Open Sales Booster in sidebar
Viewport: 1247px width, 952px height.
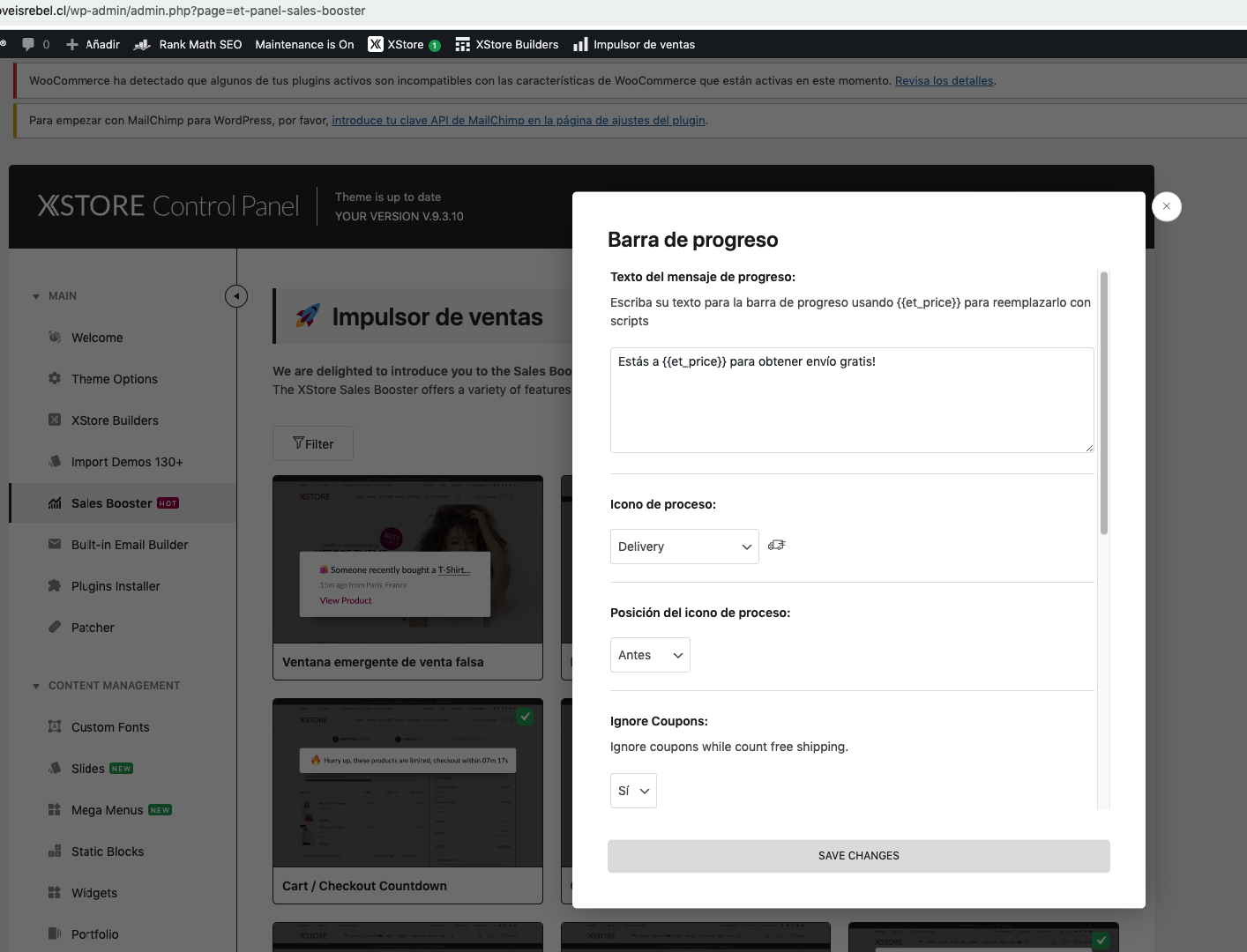112,503
